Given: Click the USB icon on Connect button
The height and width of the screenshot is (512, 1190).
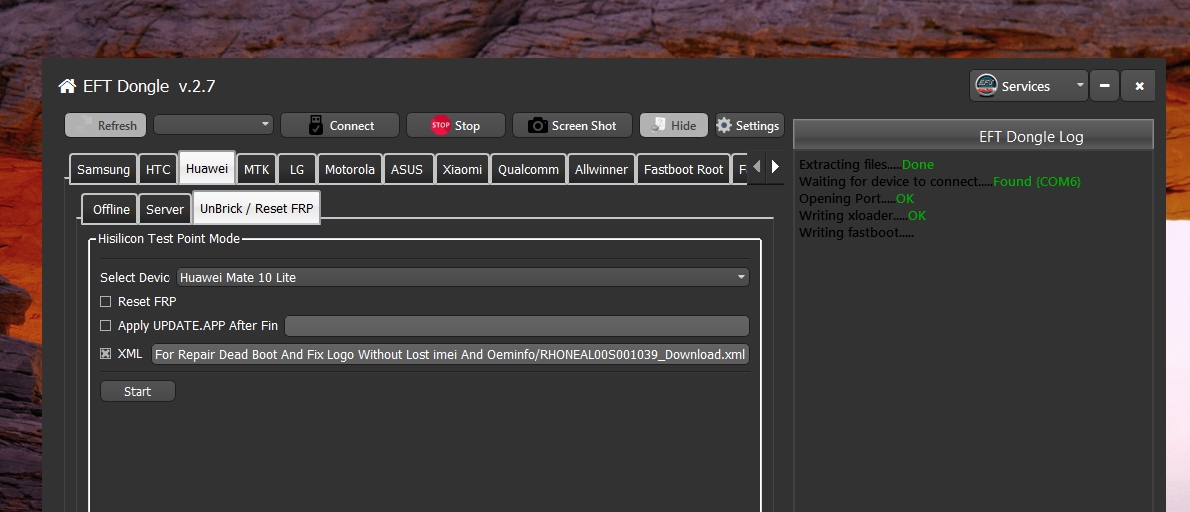Looking at the screenshot, I should 316,125.
